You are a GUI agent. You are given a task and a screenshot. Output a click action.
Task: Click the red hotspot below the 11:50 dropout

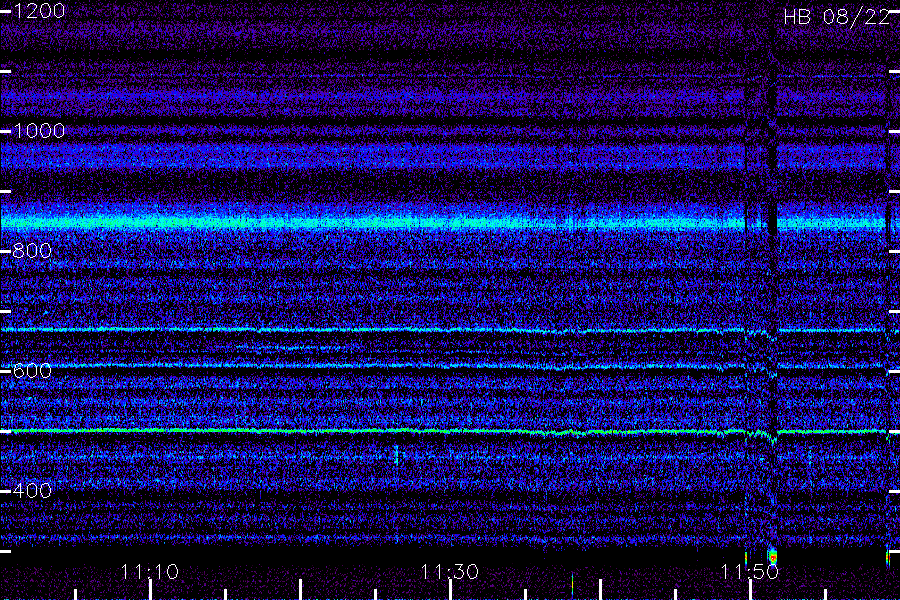773,557
